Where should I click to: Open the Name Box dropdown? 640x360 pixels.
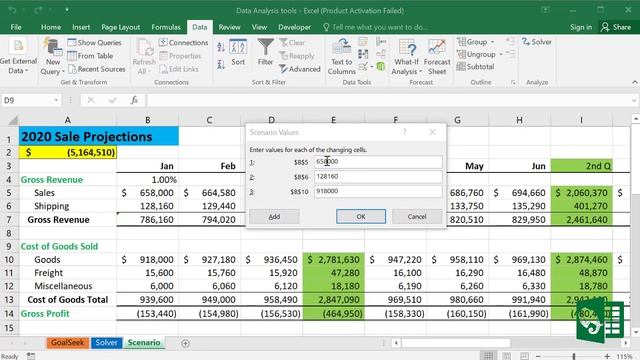coord(56,100)
